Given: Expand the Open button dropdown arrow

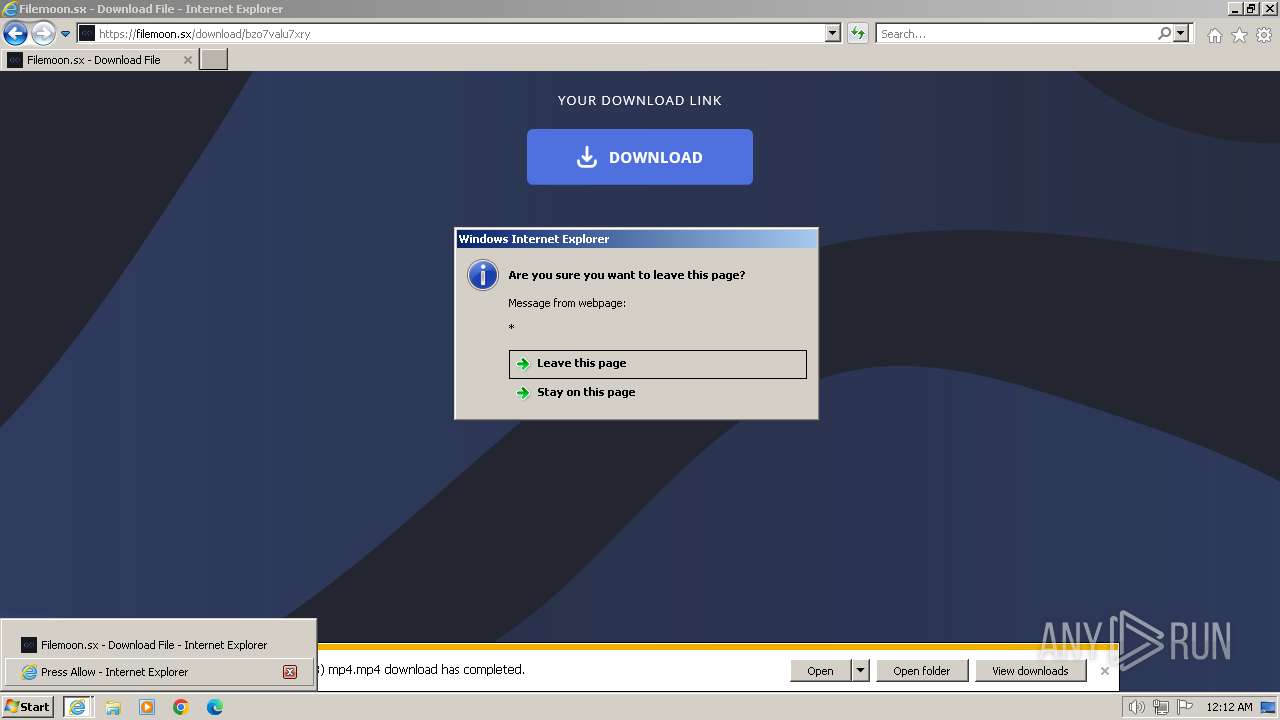Looking at the screenshot, I should (x=860, y=671).
